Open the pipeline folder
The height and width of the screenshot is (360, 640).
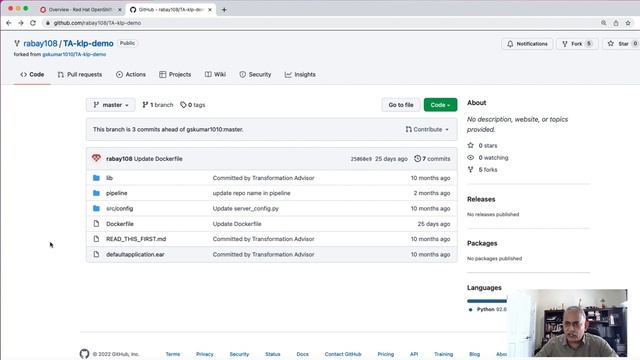coord(117,193)
